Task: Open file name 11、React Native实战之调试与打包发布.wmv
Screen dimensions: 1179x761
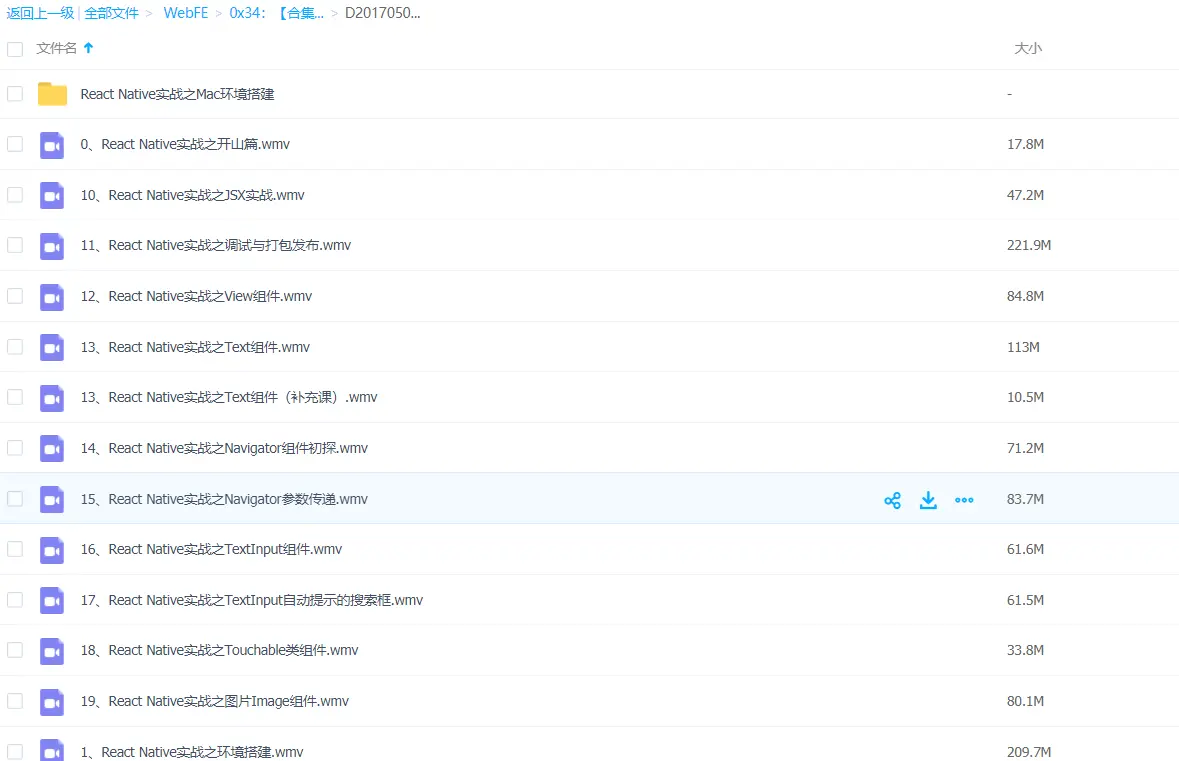Action: (216, 245)
